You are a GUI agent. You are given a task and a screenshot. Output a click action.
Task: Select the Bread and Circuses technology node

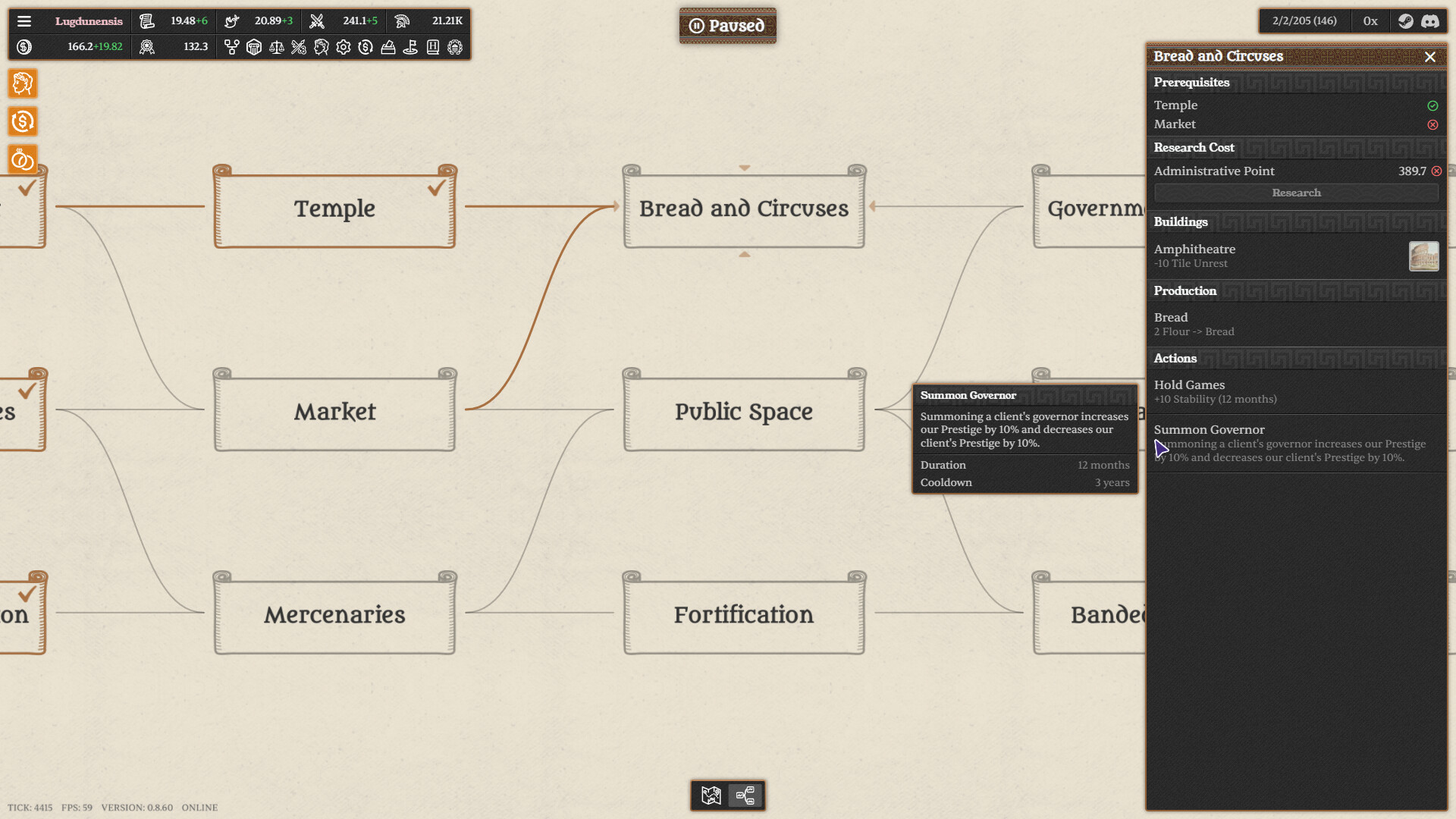pyautogui.click(x=744, y=207)
